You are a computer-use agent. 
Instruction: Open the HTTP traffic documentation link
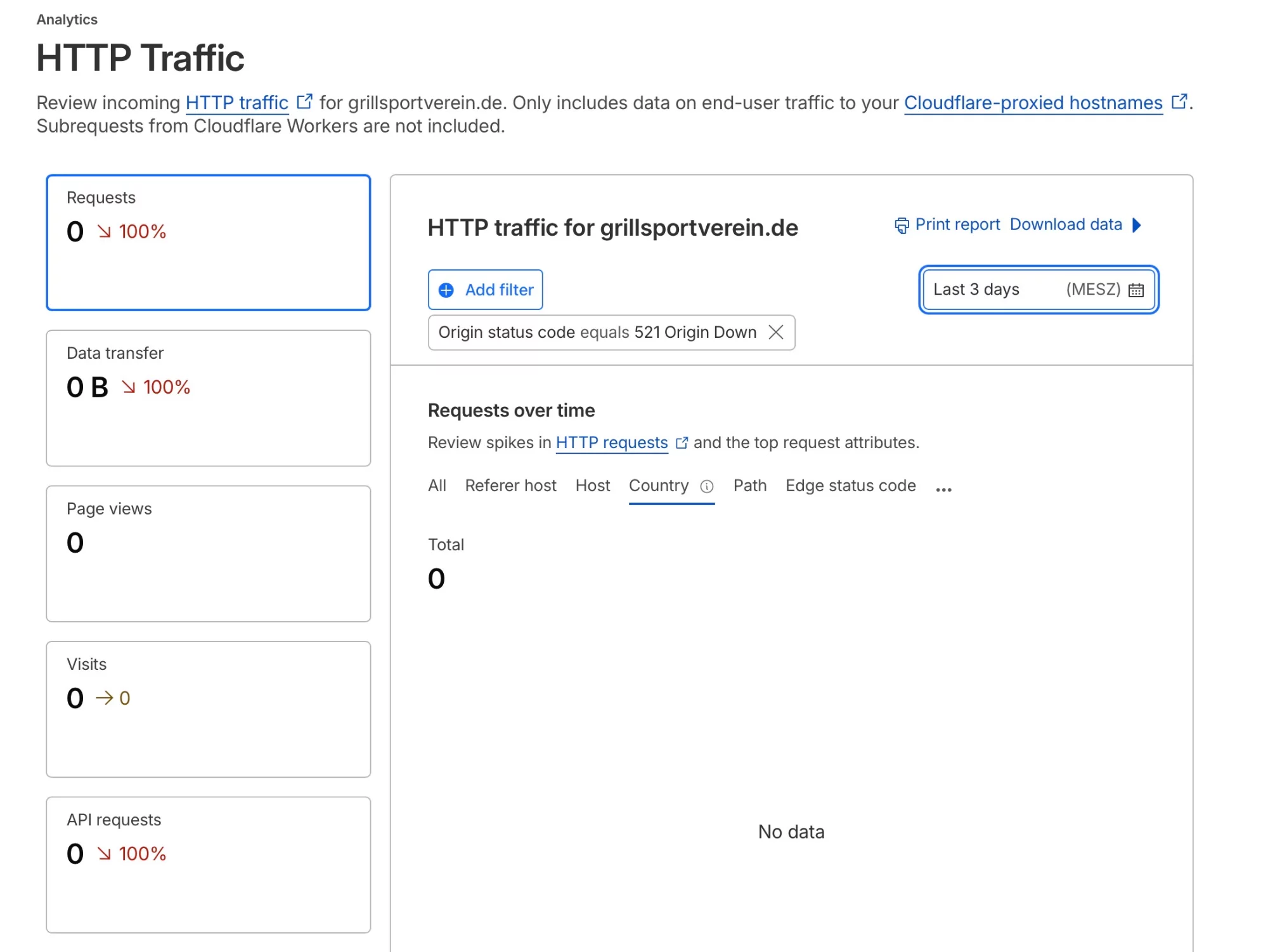[237, 103]
